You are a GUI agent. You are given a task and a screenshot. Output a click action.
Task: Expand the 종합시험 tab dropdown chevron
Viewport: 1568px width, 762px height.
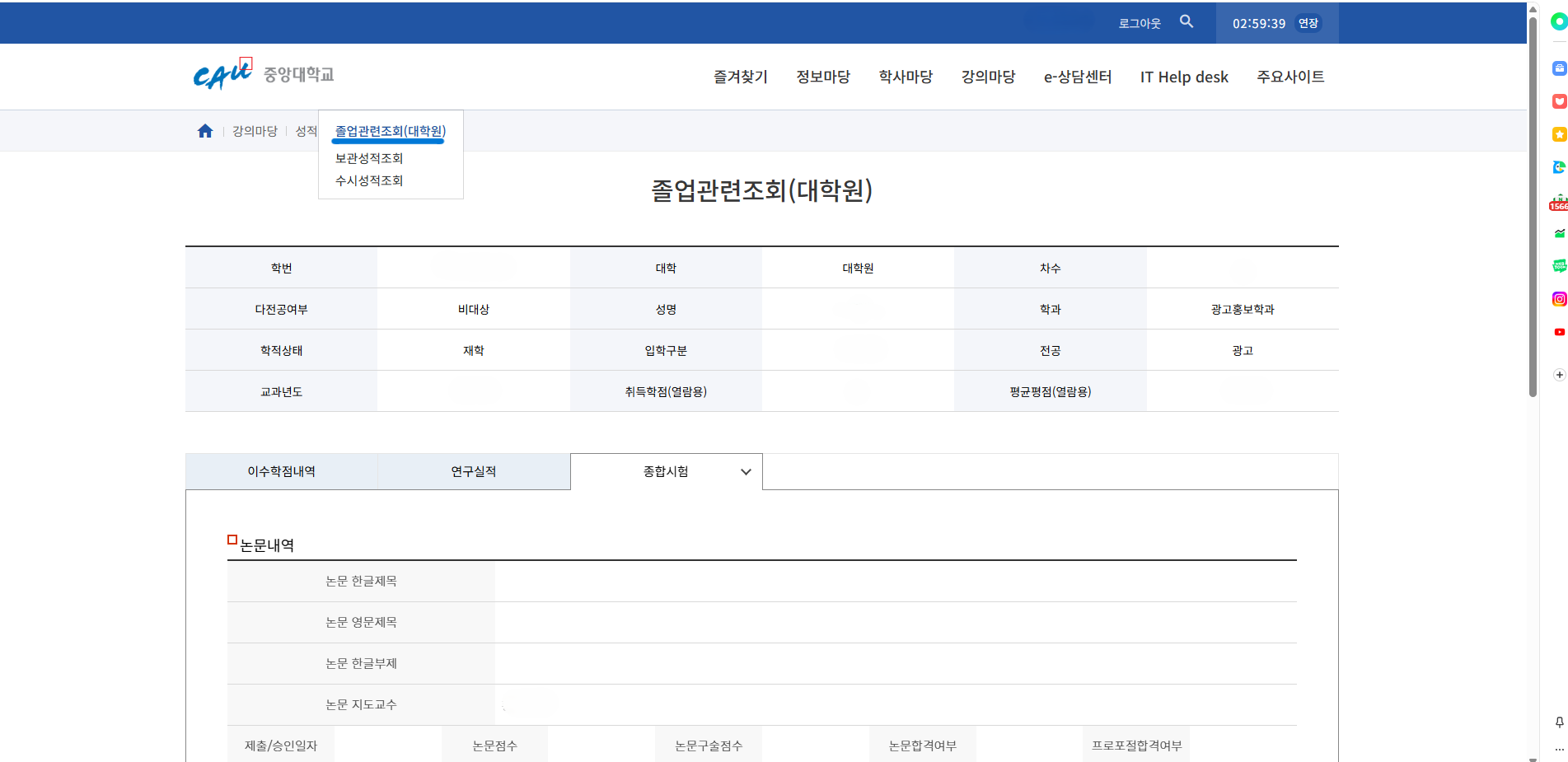click(x=746, y=472)
